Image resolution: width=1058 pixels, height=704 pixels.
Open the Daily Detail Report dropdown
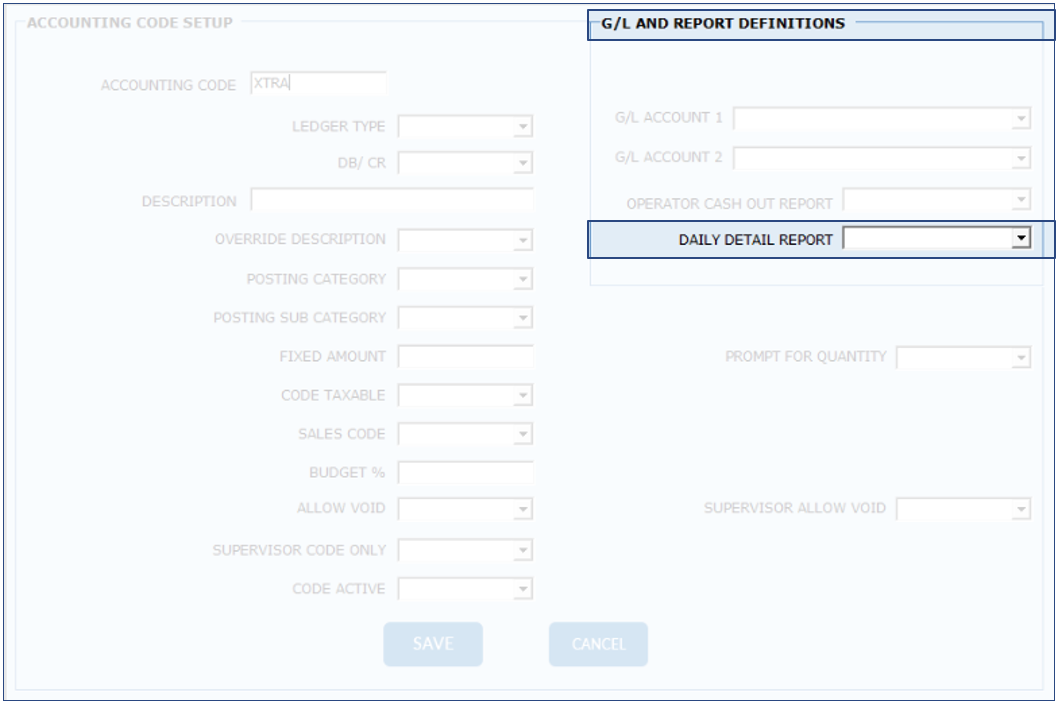1020,239
